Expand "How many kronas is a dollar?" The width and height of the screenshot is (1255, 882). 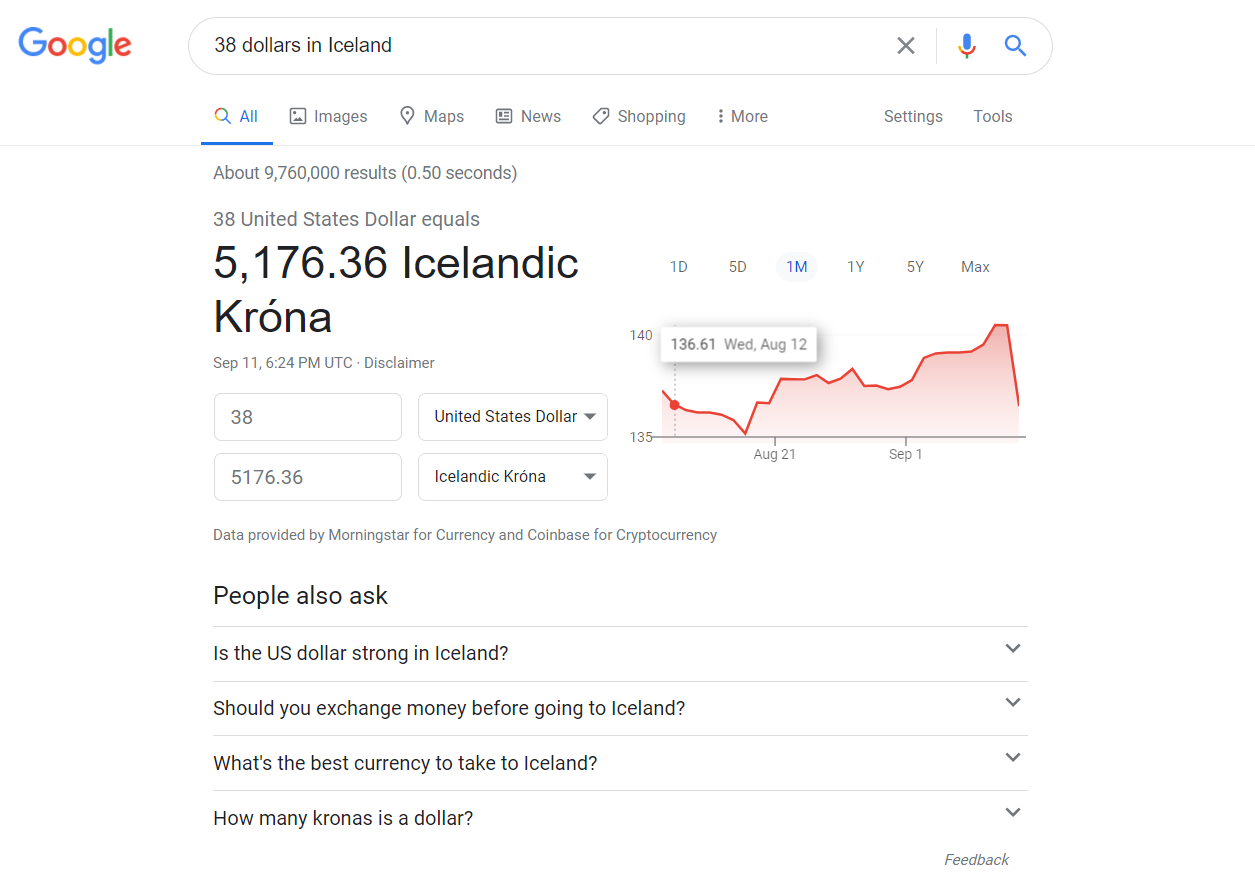coord(620,818)
